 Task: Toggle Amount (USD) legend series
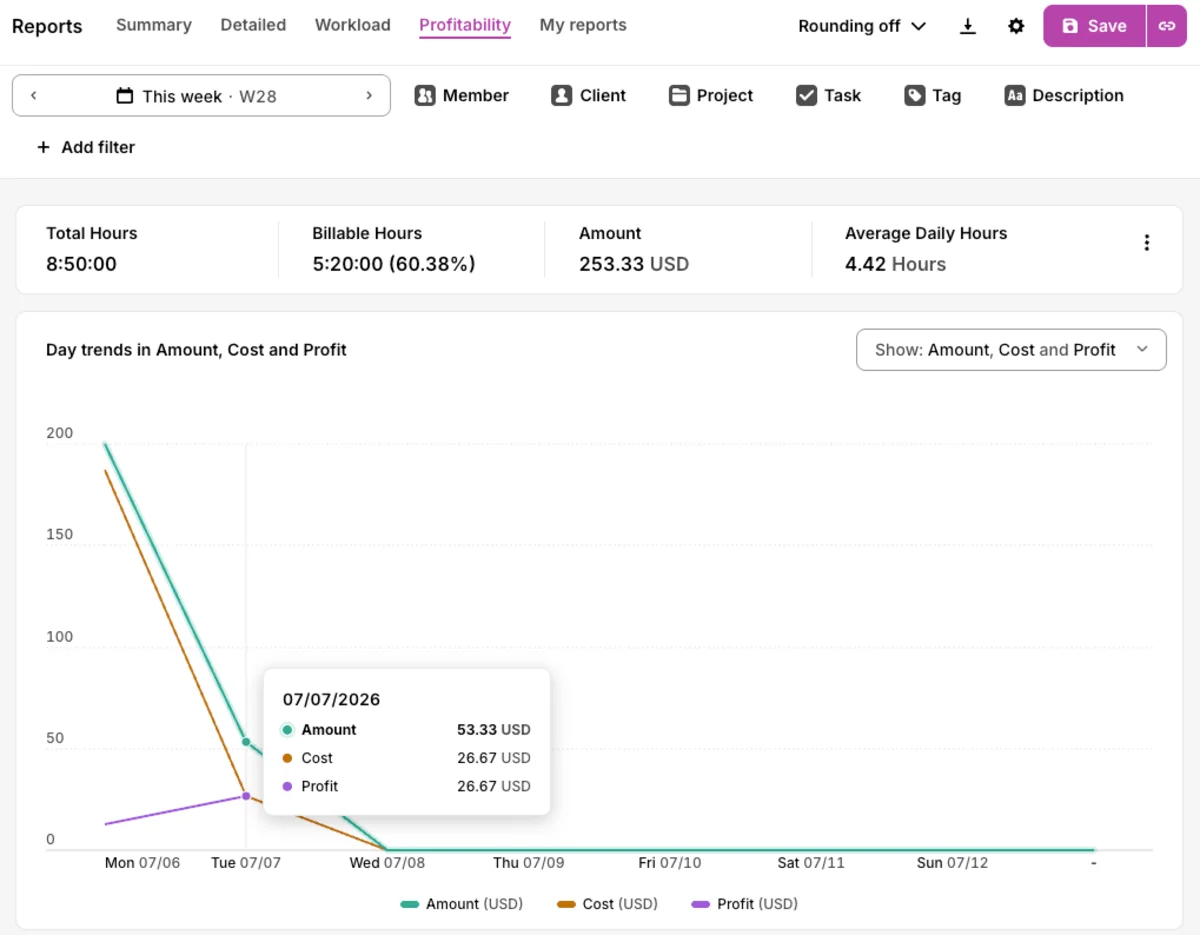tap(461, 904)
